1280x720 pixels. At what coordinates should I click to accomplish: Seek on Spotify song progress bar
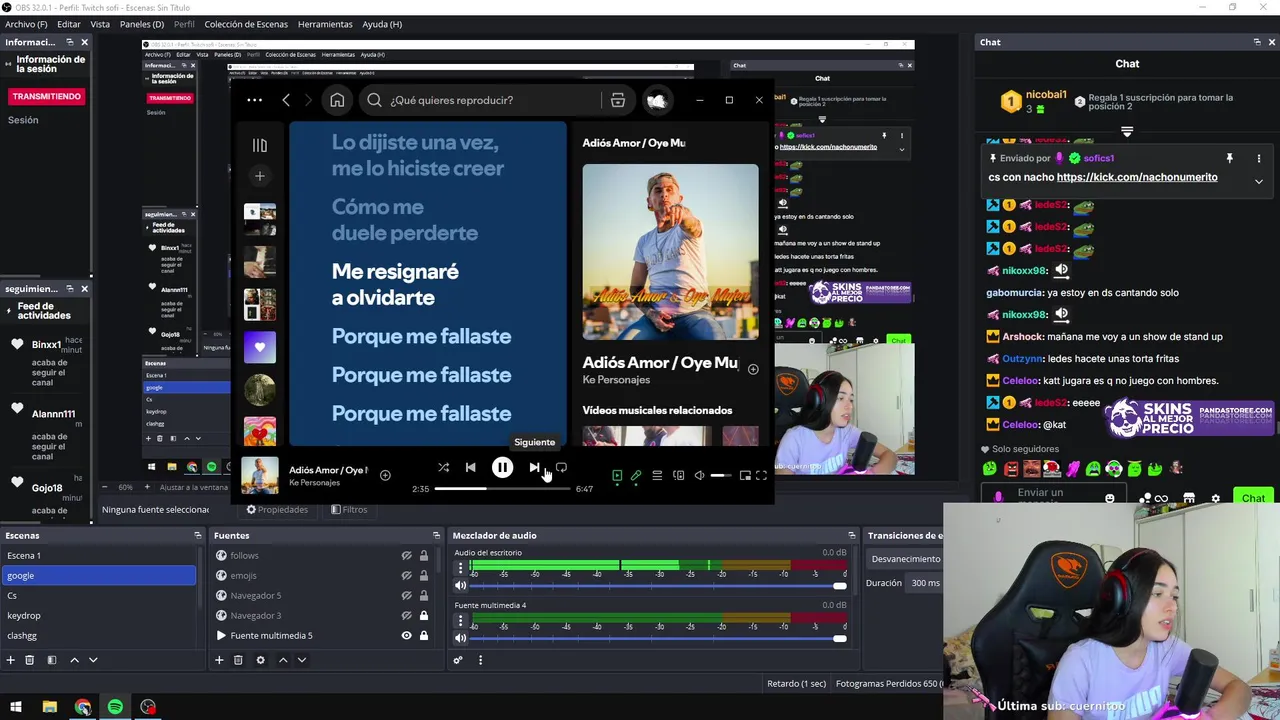502,489
